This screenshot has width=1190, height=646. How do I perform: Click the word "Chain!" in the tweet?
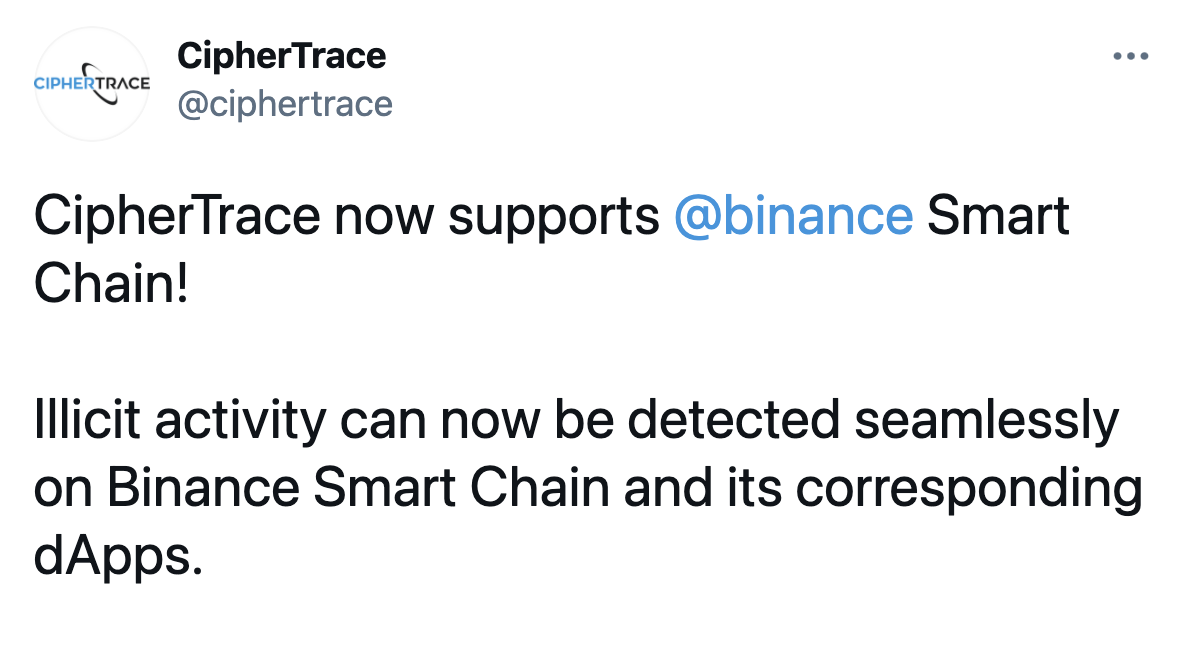coord(111,284)
